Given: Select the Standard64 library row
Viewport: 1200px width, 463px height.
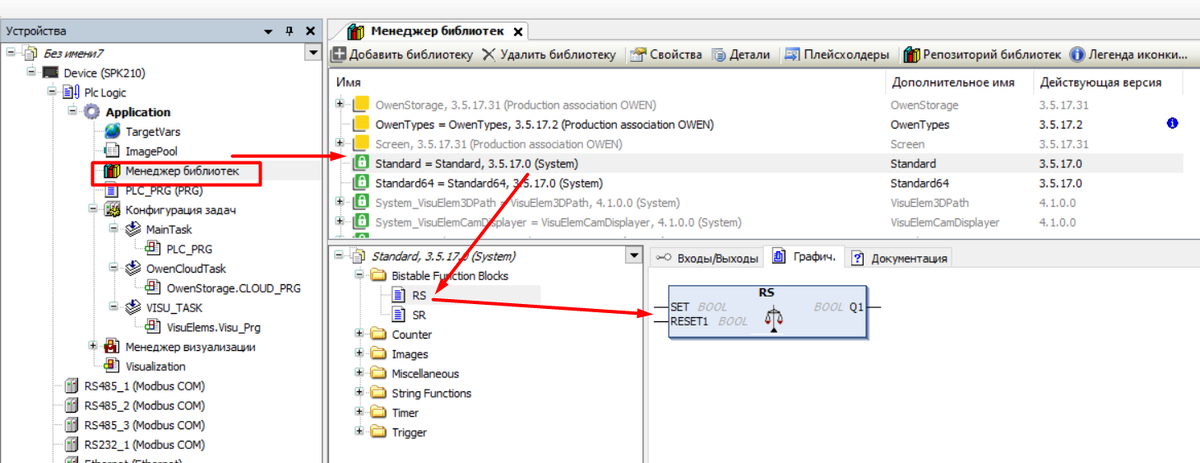Looking at the screenshot, I should (758, 183).
